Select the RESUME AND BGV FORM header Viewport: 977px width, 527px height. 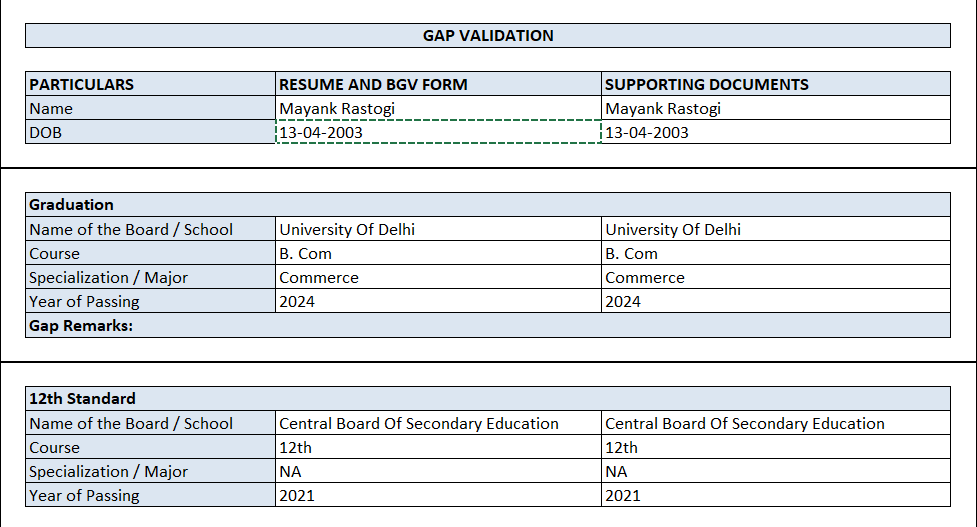coord(438,84)
